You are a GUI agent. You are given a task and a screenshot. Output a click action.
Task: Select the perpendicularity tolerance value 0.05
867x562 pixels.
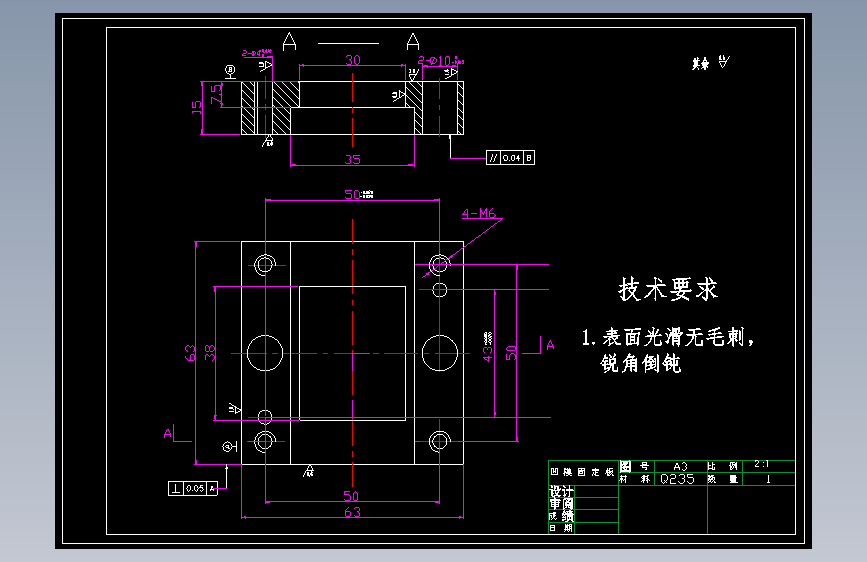tap(195, 488)
